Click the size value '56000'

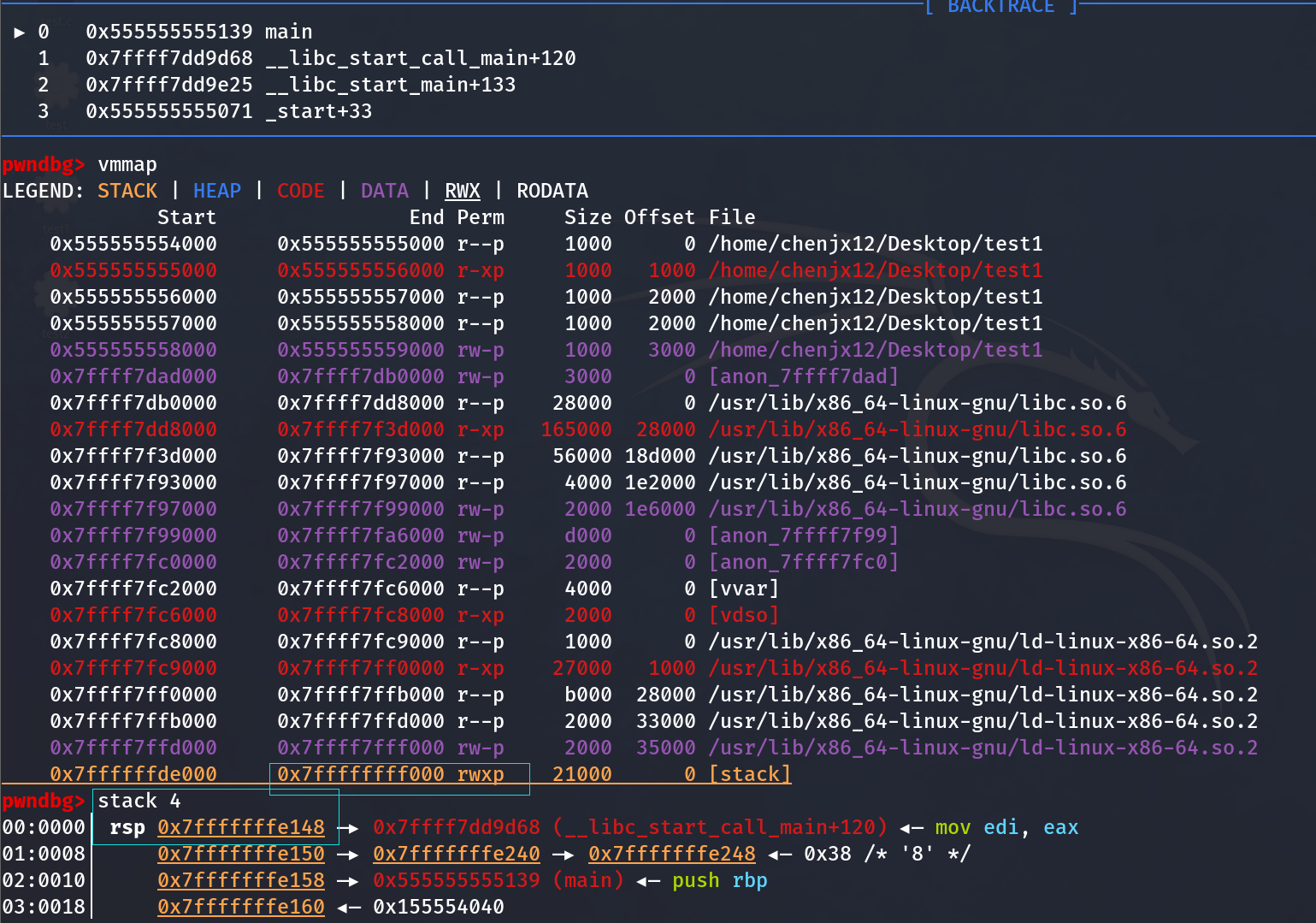582,456
